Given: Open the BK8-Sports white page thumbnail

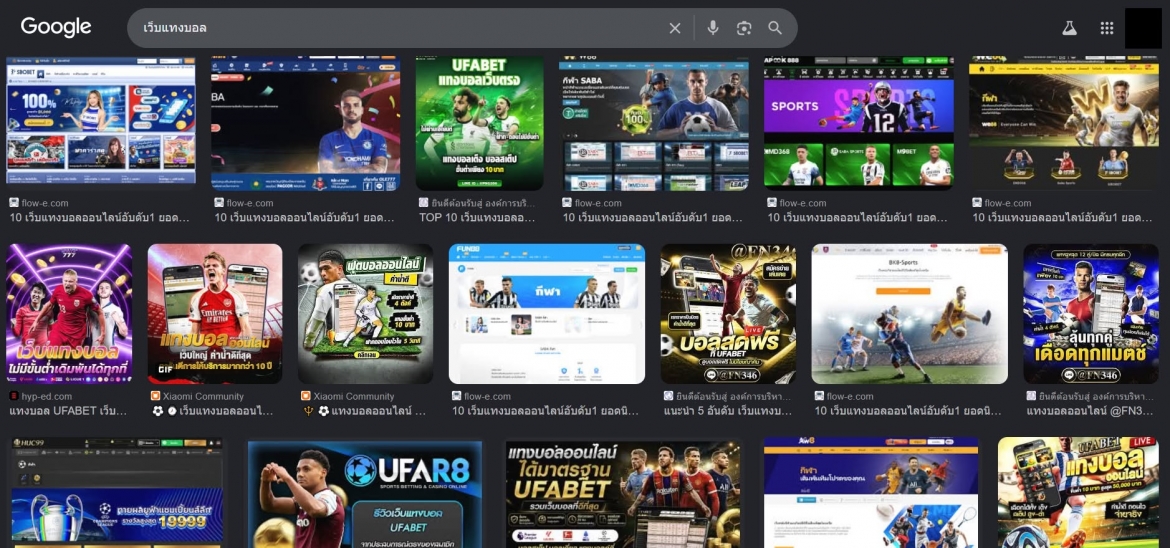Looking at the screenshot, I should tap(910, 314).
